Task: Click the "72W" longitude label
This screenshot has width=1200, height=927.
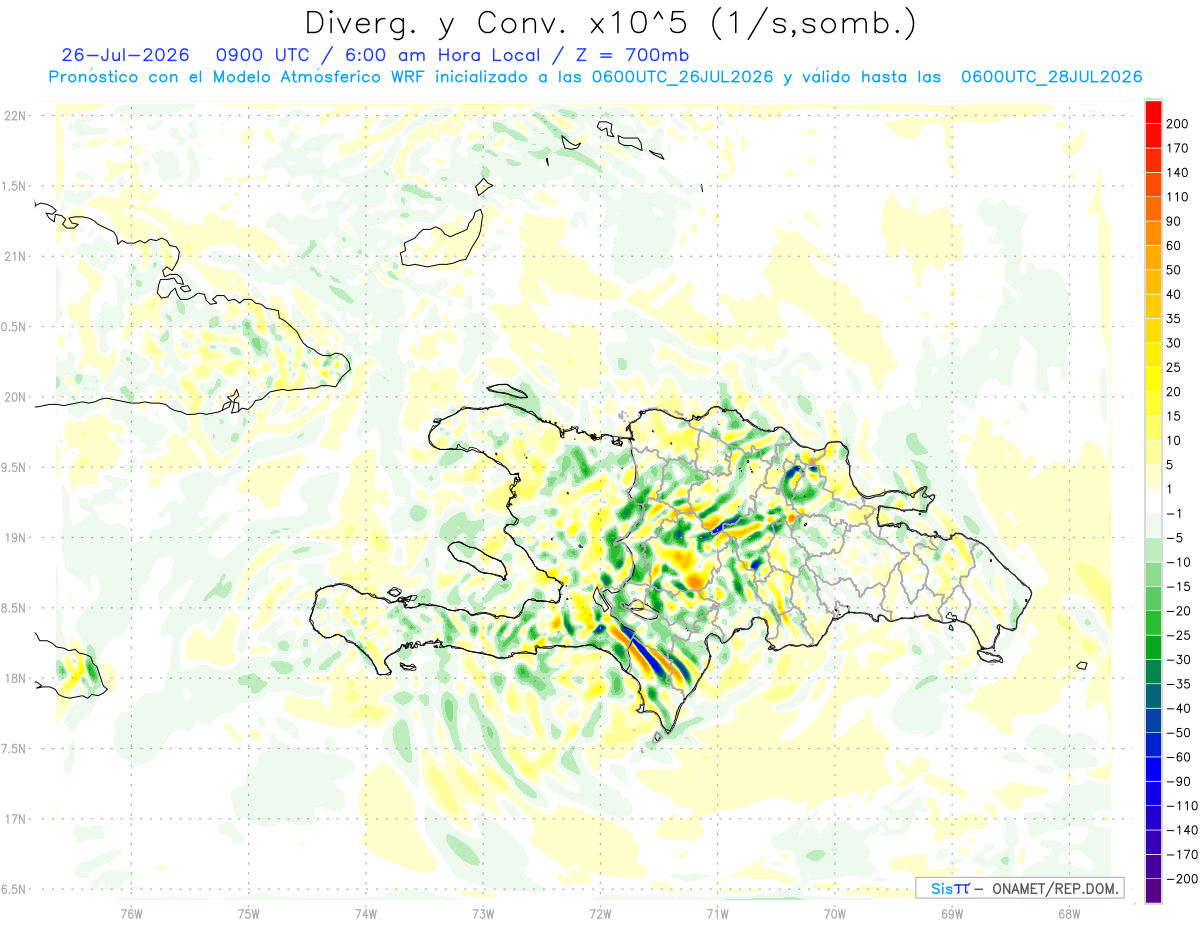Action: coord(600,914)
